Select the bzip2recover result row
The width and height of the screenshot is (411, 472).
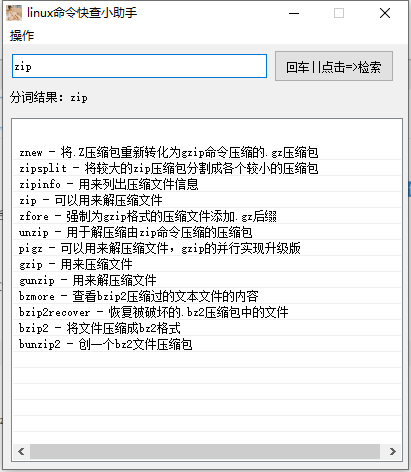(207, 312)
